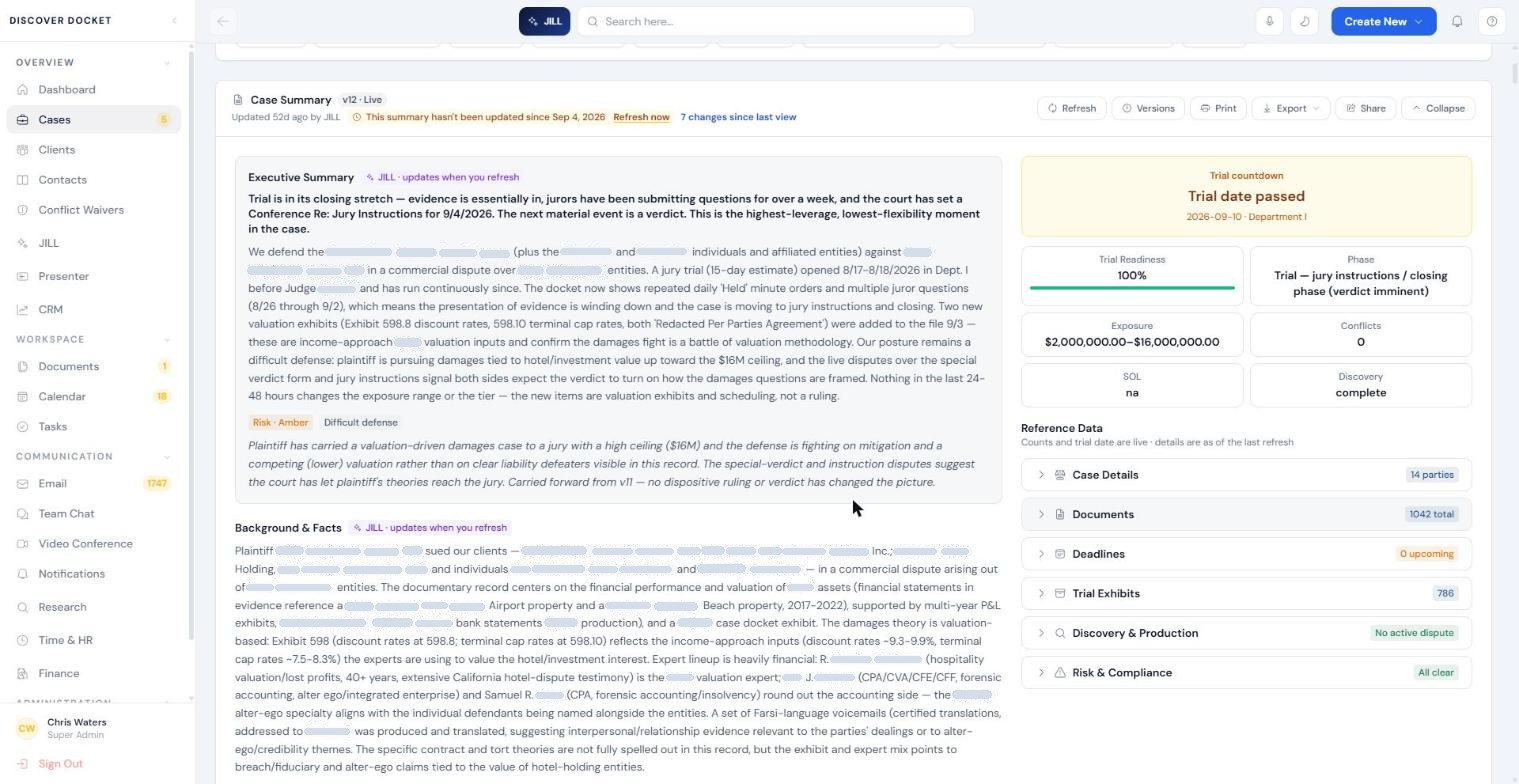The image size is (1519, 784).
Task: Expand the Documents reference section
Action: point(1246,514)
